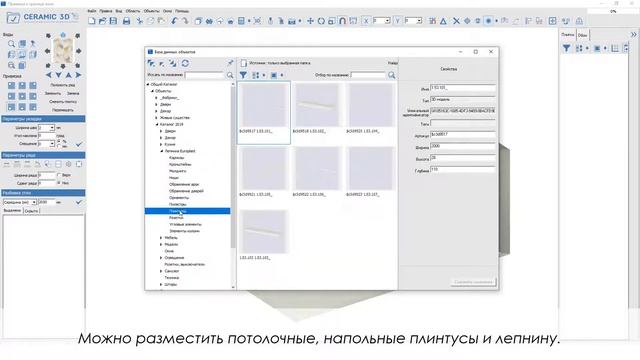
Task: Select Молдинги in the catalog tree
Action: coord(178,171)
